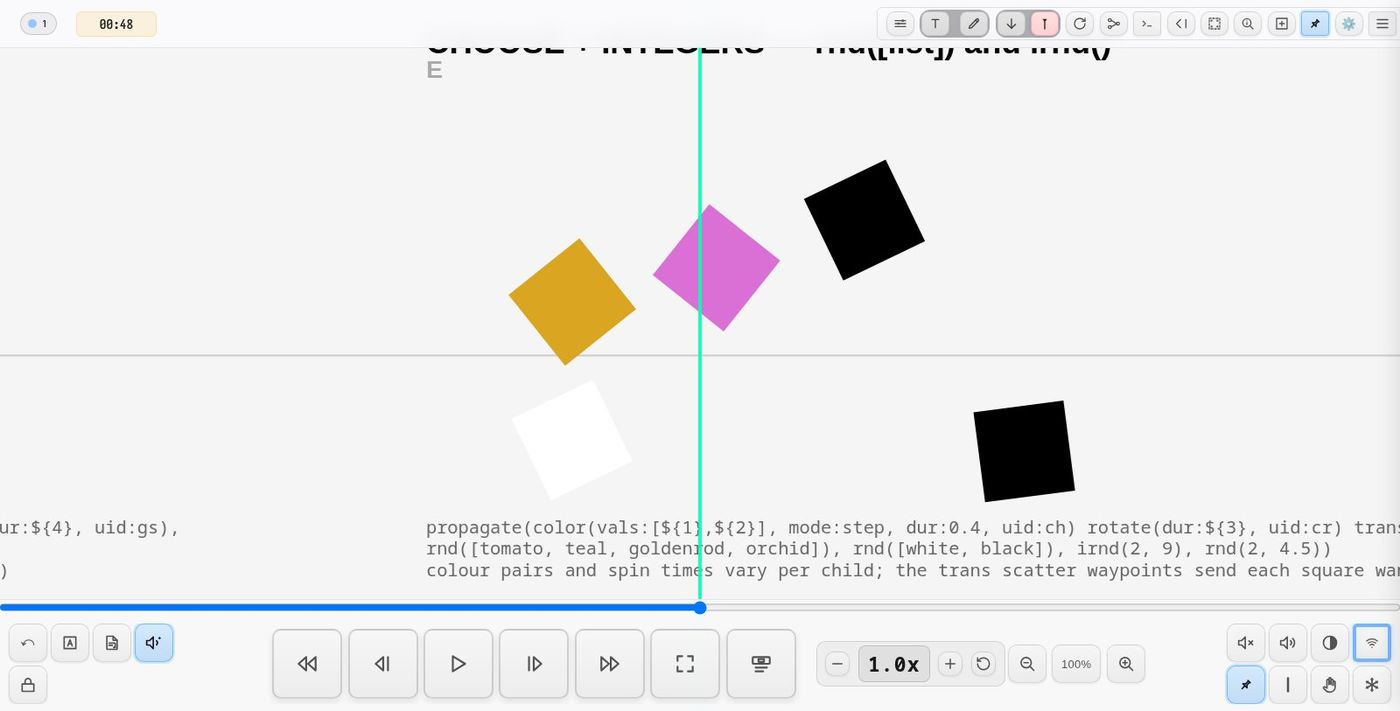Image resolution: width=1400 pixels, height=711 pixels.
Task: Decrease playback speed with the minus button
Action: pyautogui.click(x=838, y=664)
